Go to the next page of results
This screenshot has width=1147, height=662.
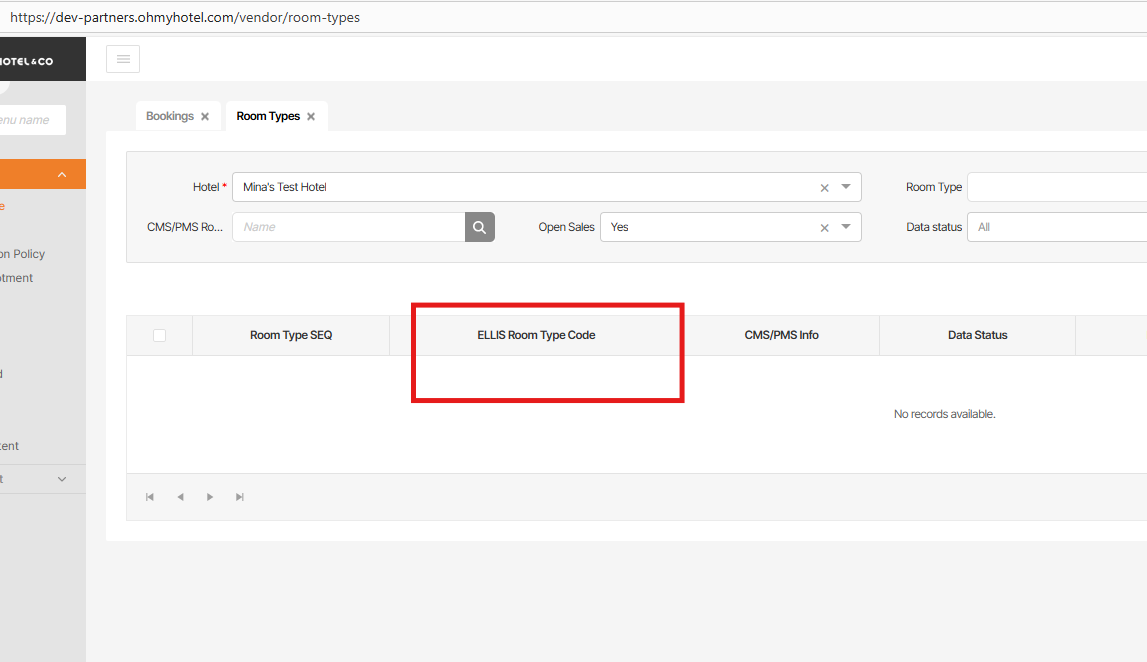point(210,497)
